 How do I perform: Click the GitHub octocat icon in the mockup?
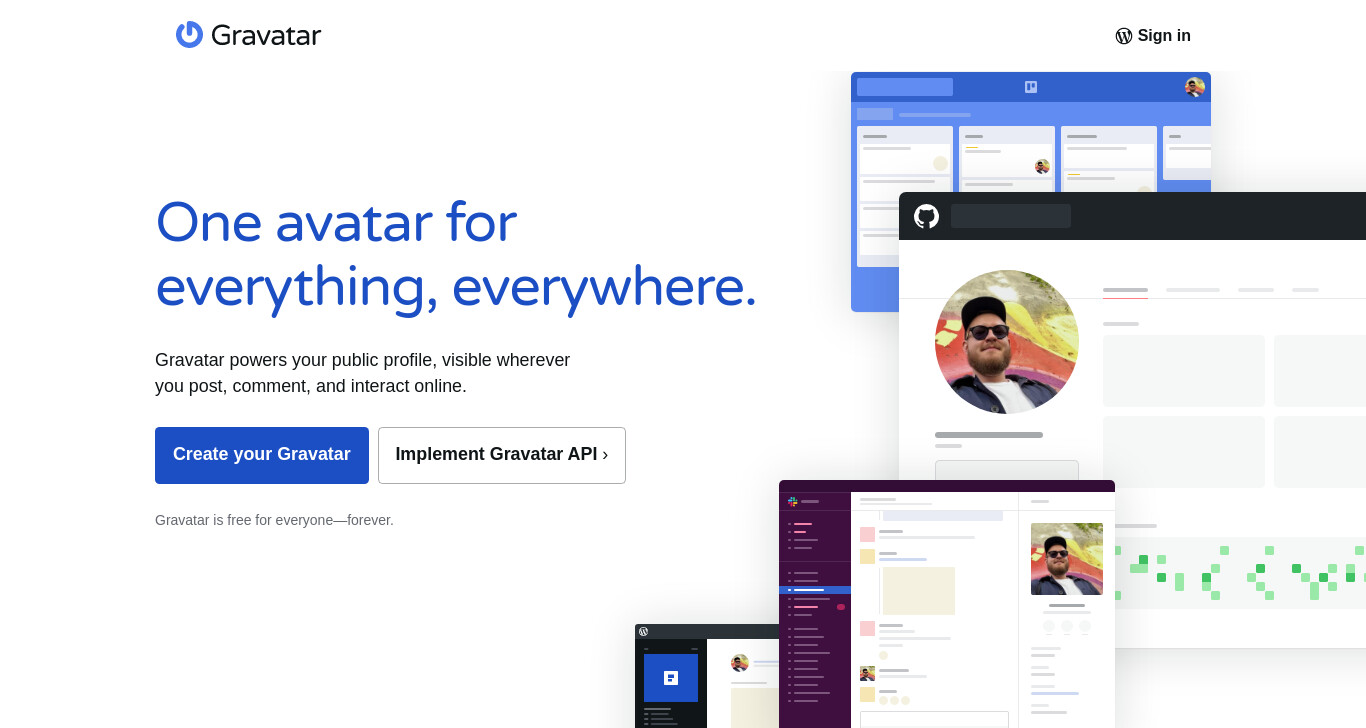pyautogui.click(x=926, y=216)
